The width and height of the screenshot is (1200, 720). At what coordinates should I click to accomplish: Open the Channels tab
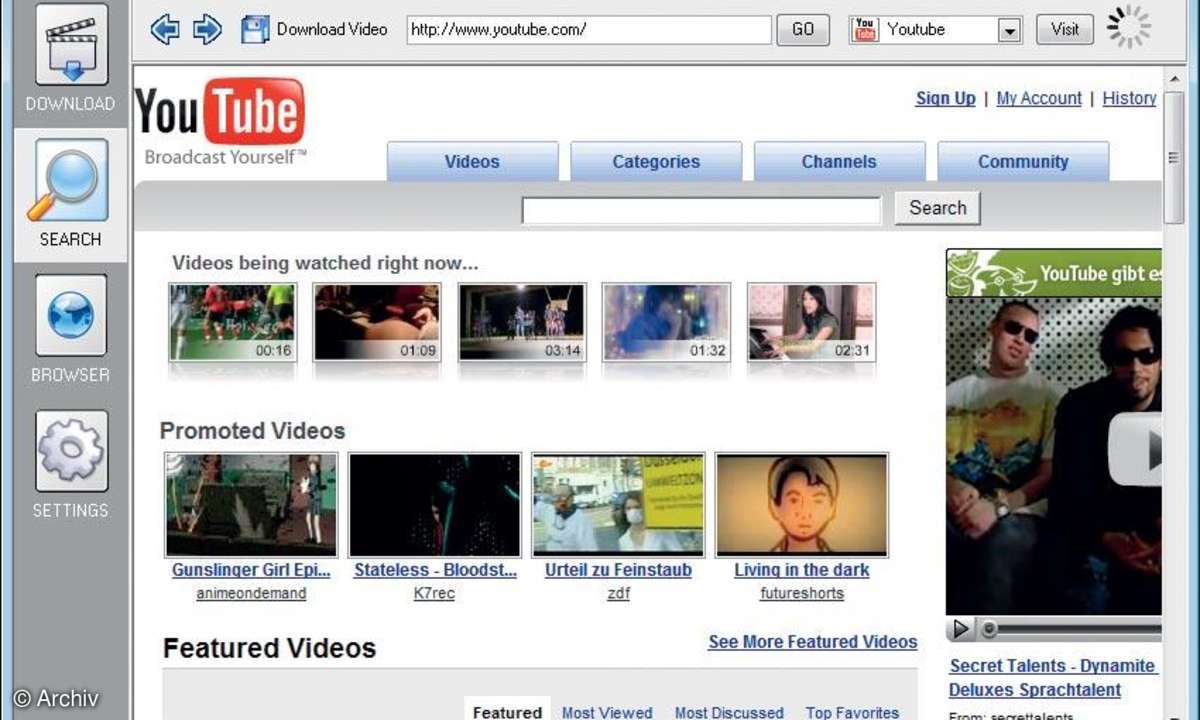pyautogui.click(x=839, y=161)
